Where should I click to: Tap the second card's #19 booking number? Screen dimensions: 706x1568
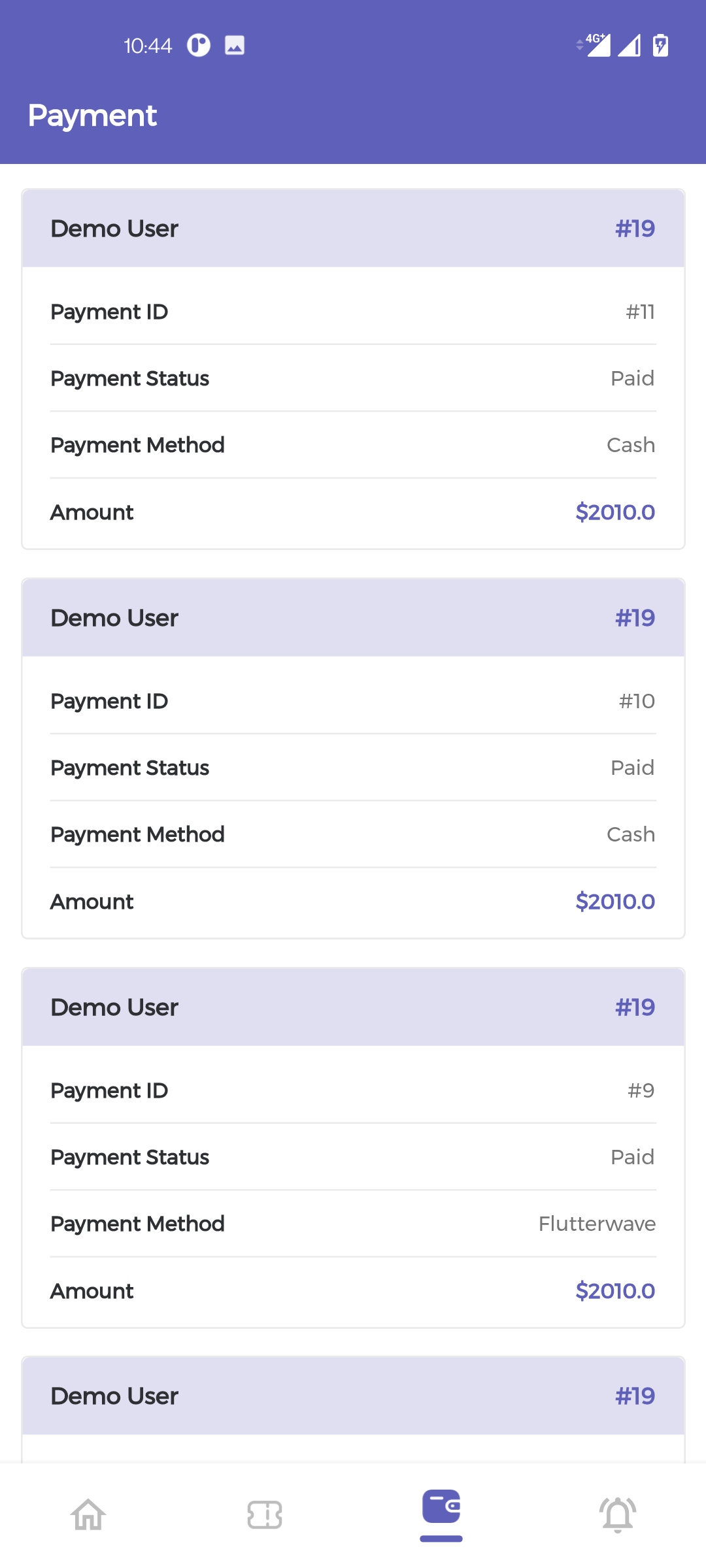pos(634,618)
